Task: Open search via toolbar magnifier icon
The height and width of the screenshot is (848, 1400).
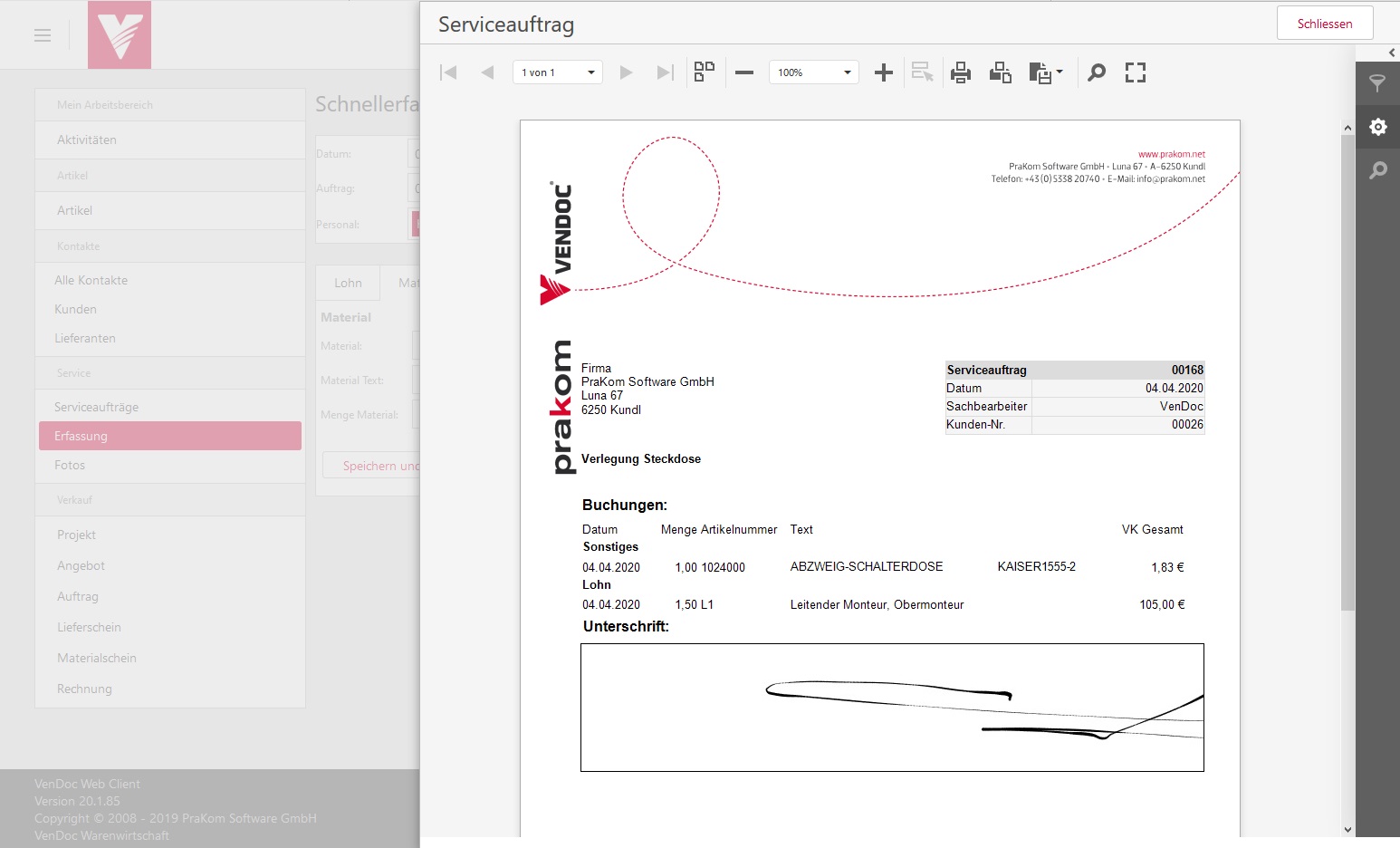Action: pyautogui.click(x=1096, y=72)
